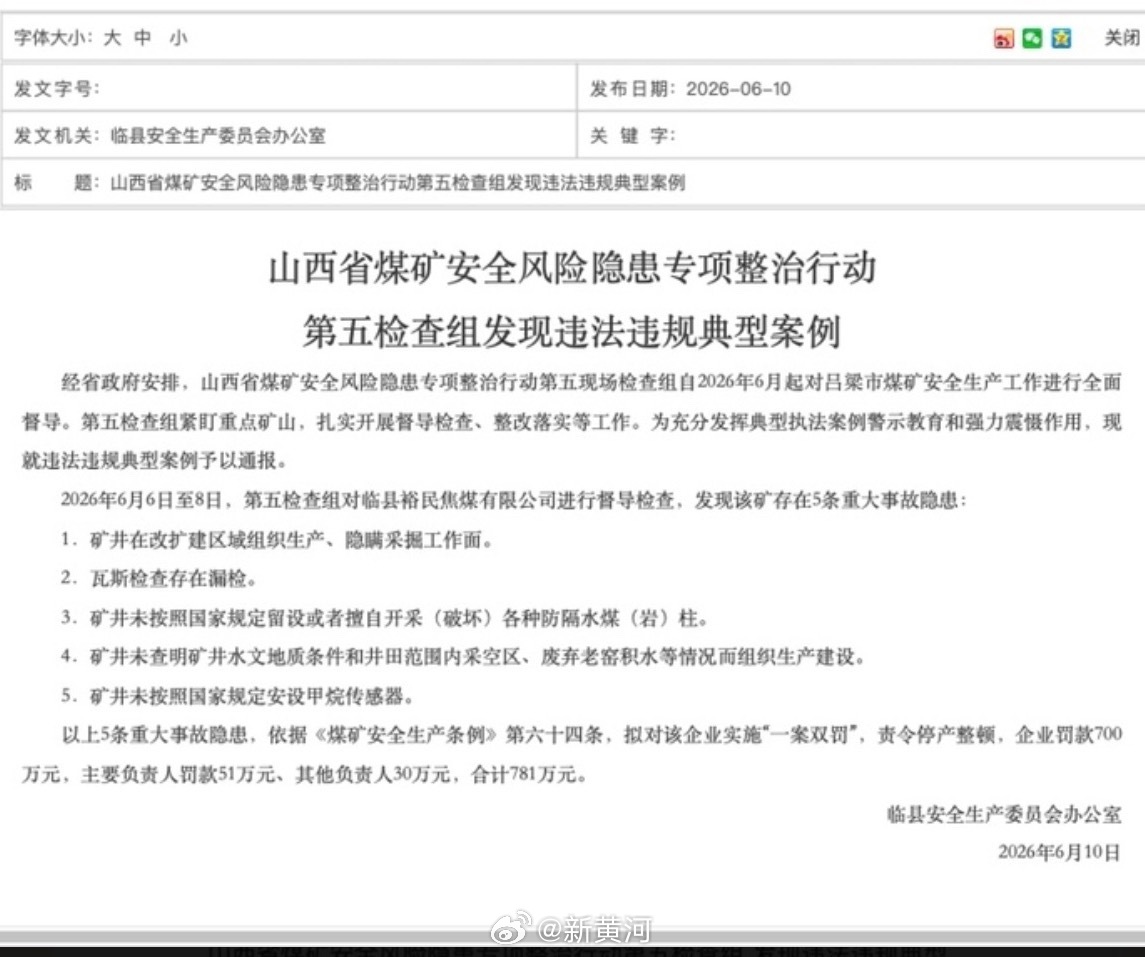
Task: Click the penalty paragraph starting 以上5条重大事故隐患
Action: (x=572, y=754)
